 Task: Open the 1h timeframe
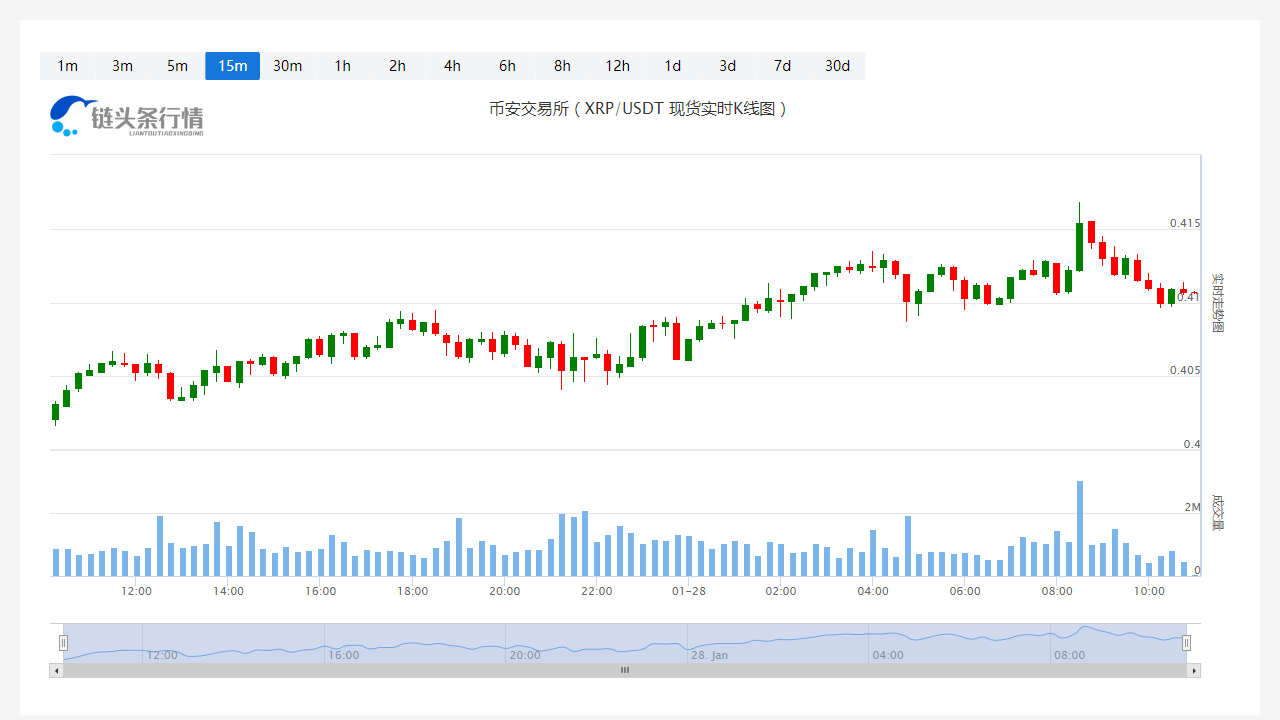342,66
